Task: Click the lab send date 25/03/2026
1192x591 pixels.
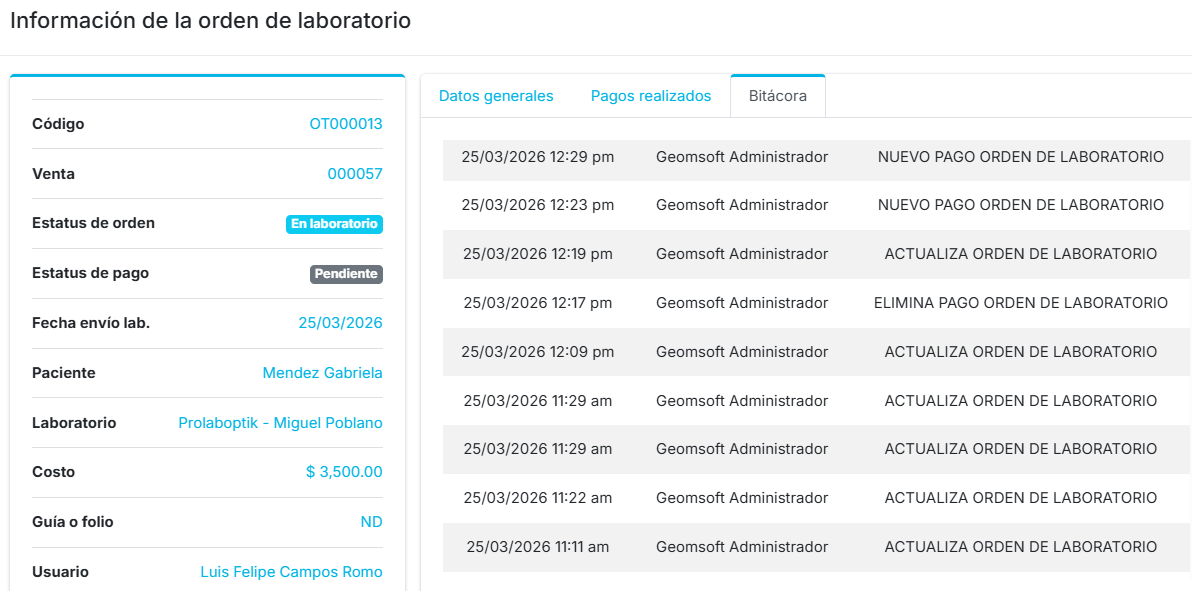Action: click(340, 323)
